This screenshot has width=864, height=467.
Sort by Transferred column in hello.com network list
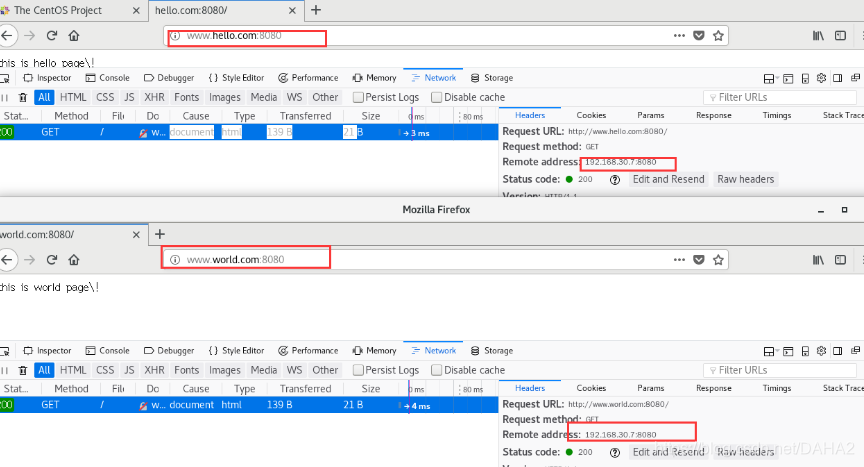click(305, 116)
